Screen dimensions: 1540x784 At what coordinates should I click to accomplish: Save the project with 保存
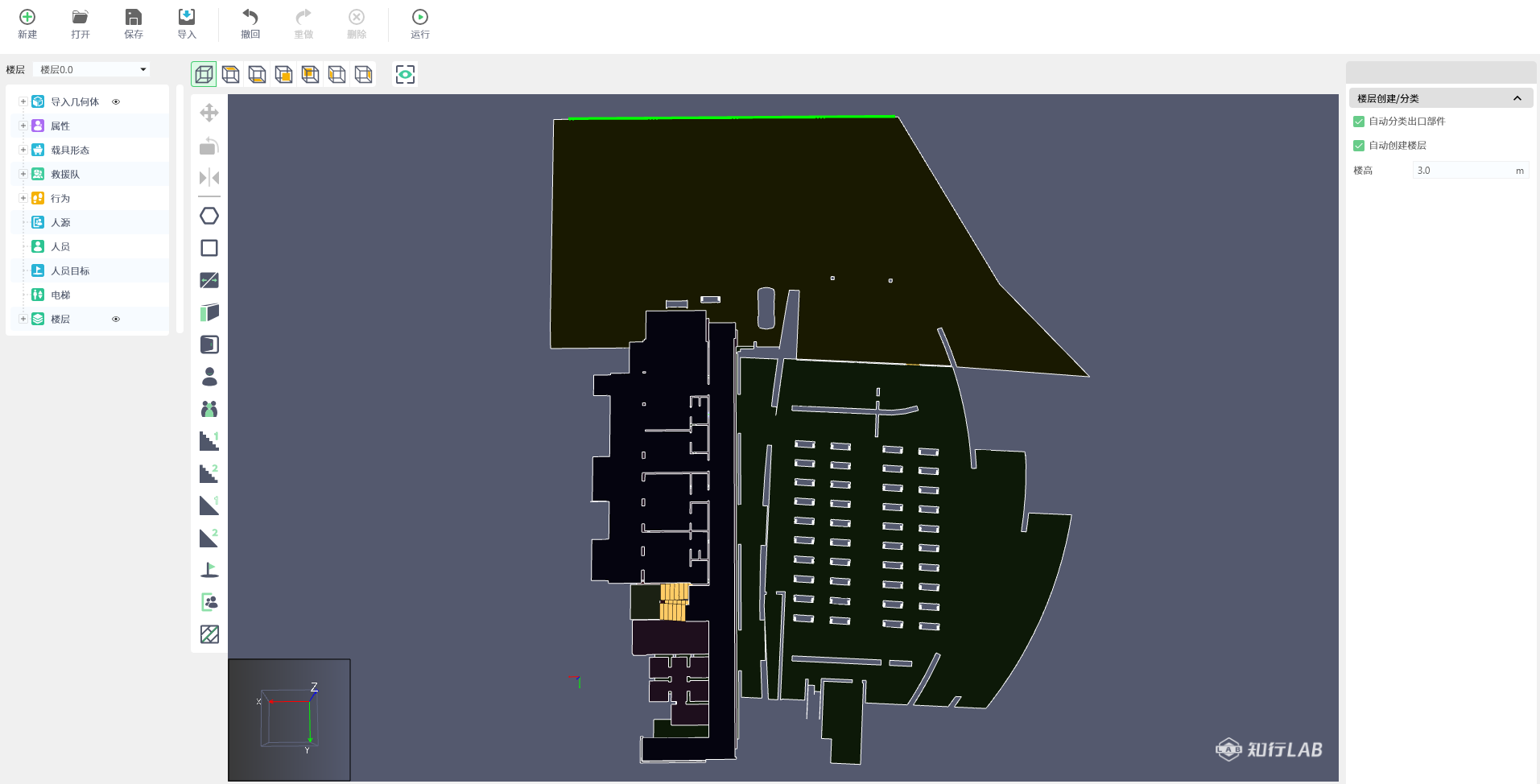click(x=134, y=23)
